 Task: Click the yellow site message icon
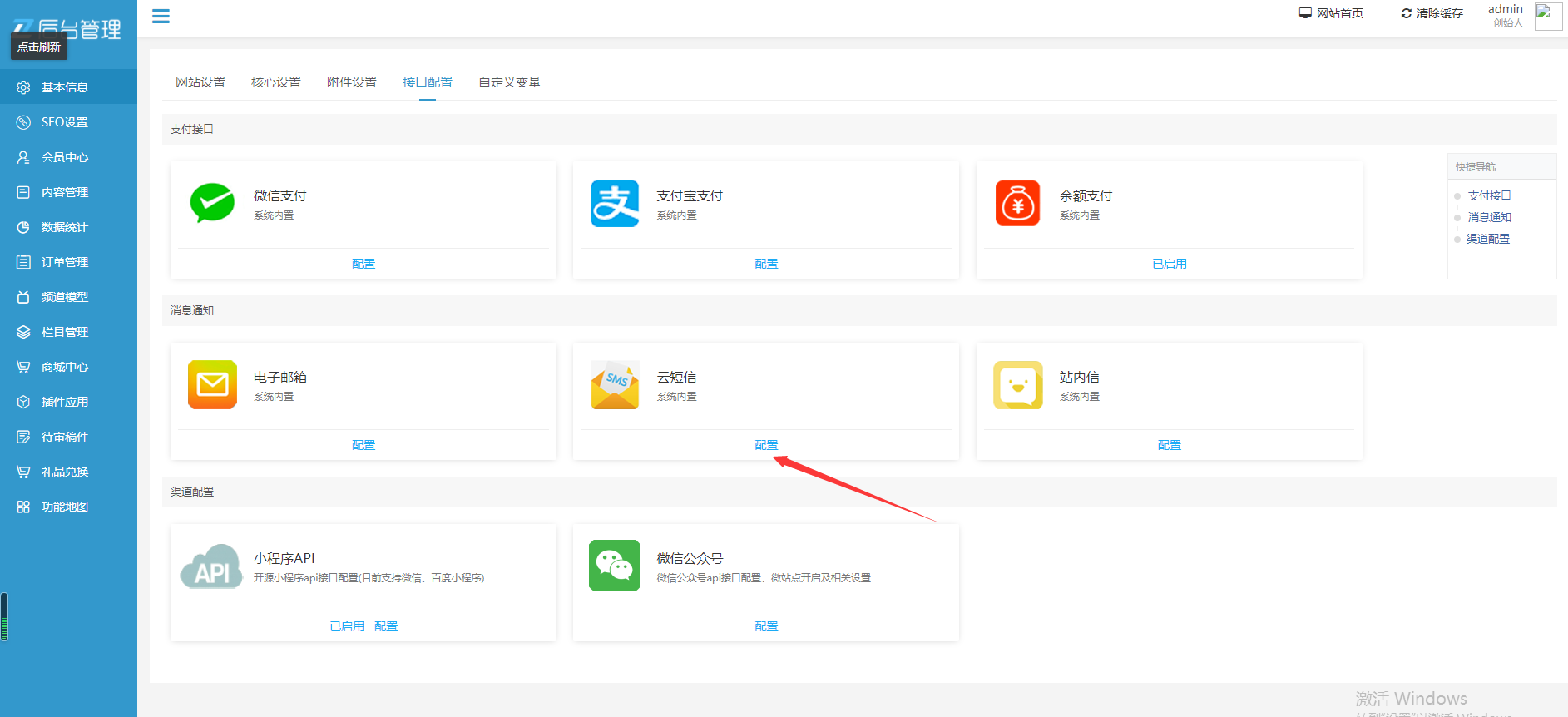(1017, 384)
